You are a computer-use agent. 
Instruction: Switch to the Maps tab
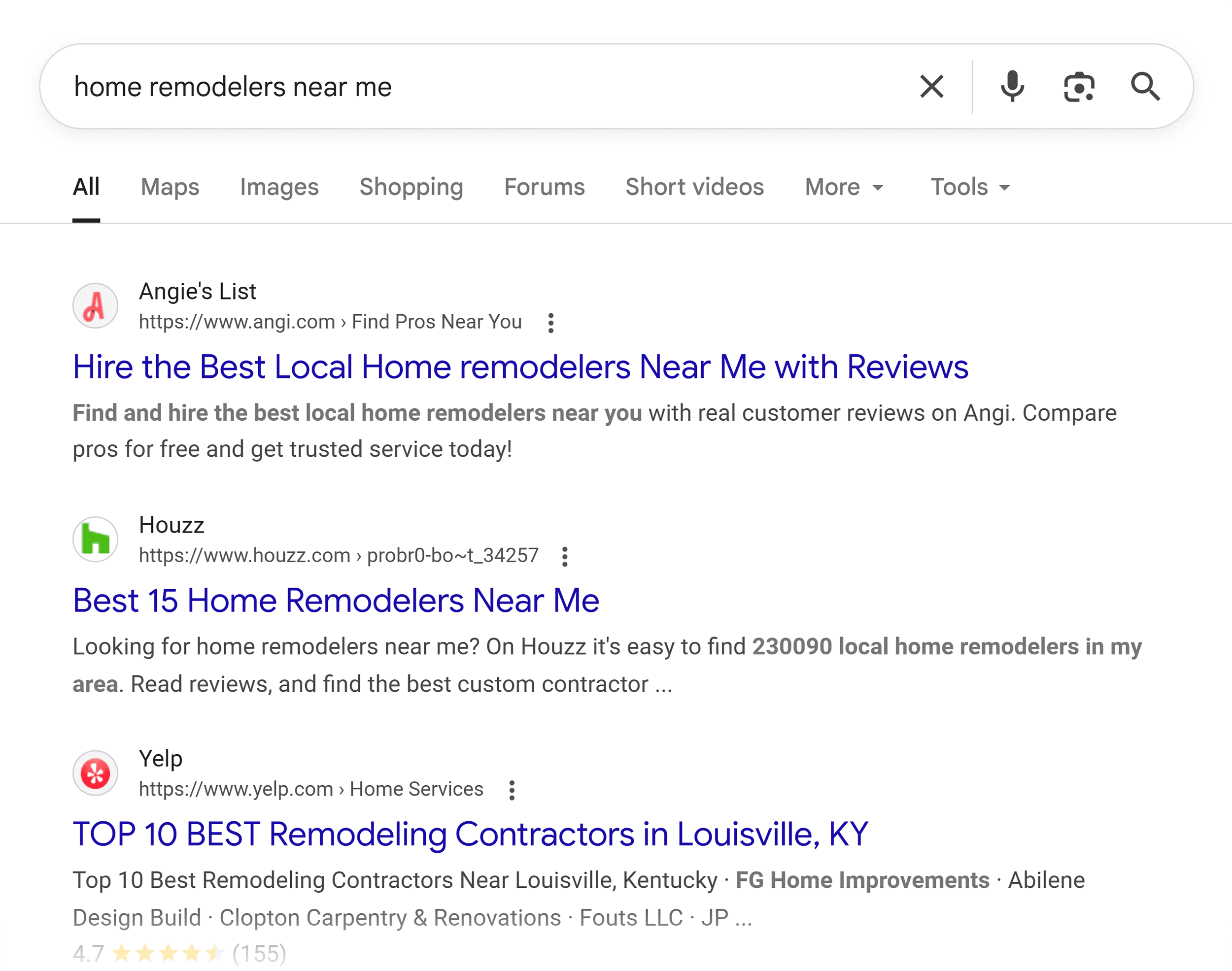point(170,187)
